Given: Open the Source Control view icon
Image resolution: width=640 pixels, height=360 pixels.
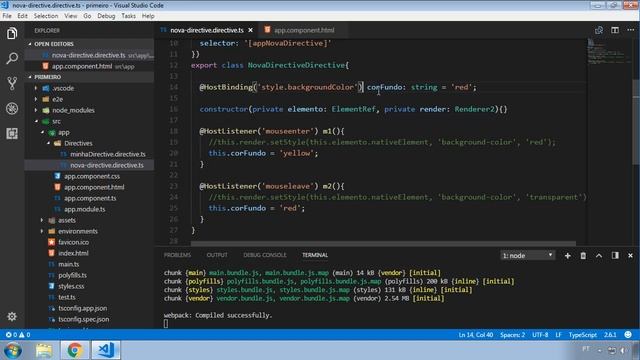Looking at the screenshot, I should (12, 83).
